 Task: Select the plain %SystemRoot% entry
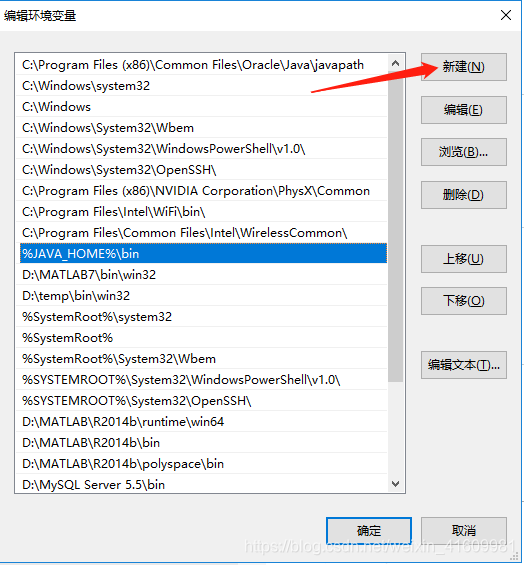[x=201, y=338]
